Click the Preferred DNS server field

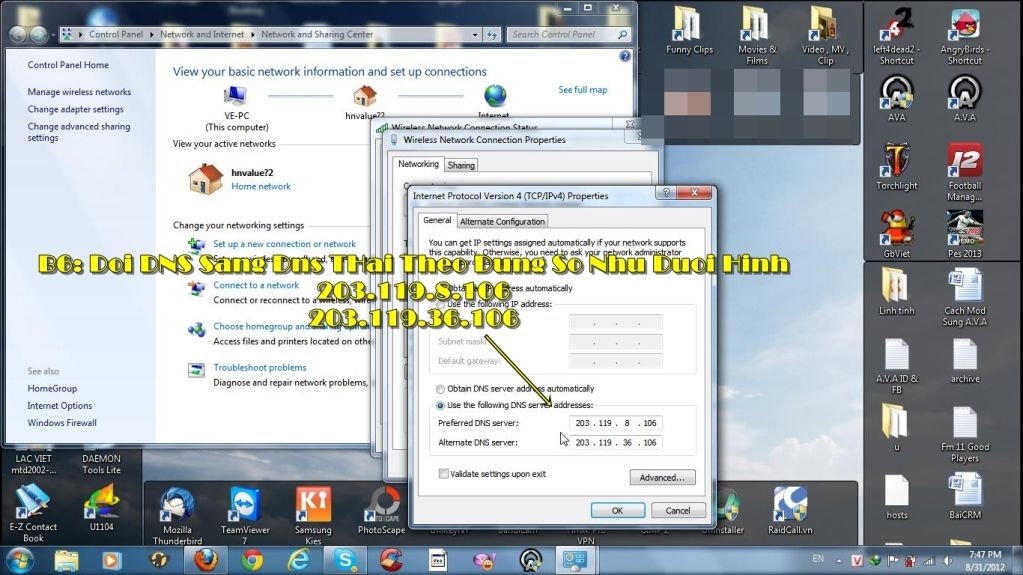pyautogui.click(x=617, y=423)
